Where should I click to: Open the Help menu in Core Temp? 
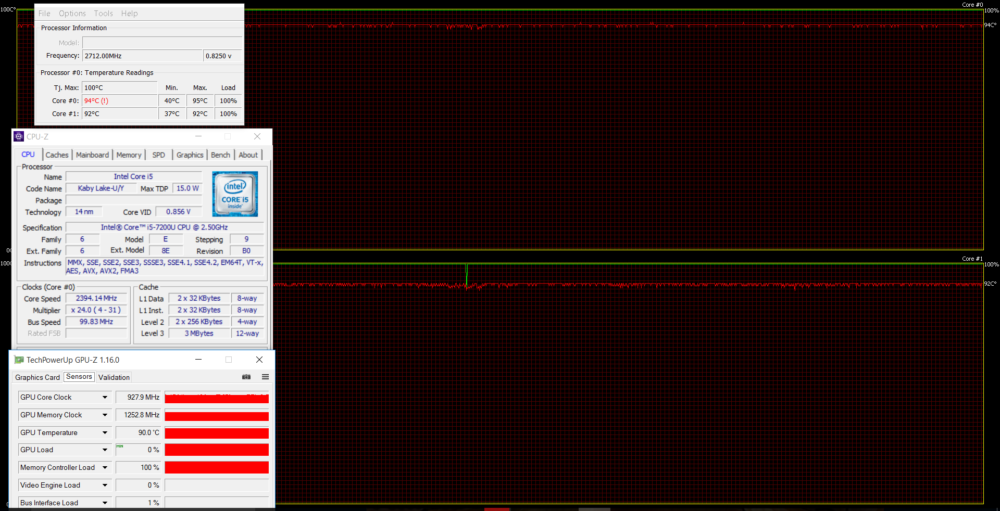pos(129,13)
